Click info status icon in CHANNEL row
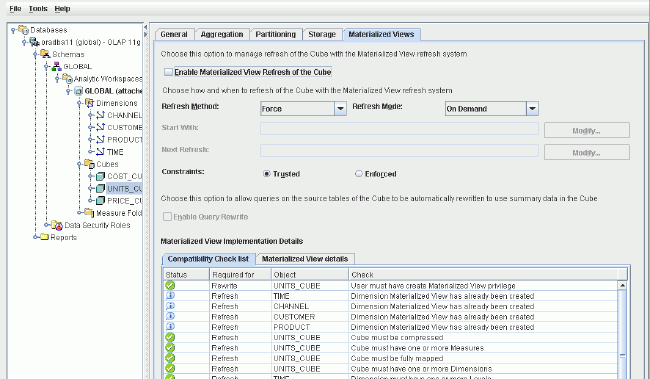650x379 pixels. click(x=170, y=306)
